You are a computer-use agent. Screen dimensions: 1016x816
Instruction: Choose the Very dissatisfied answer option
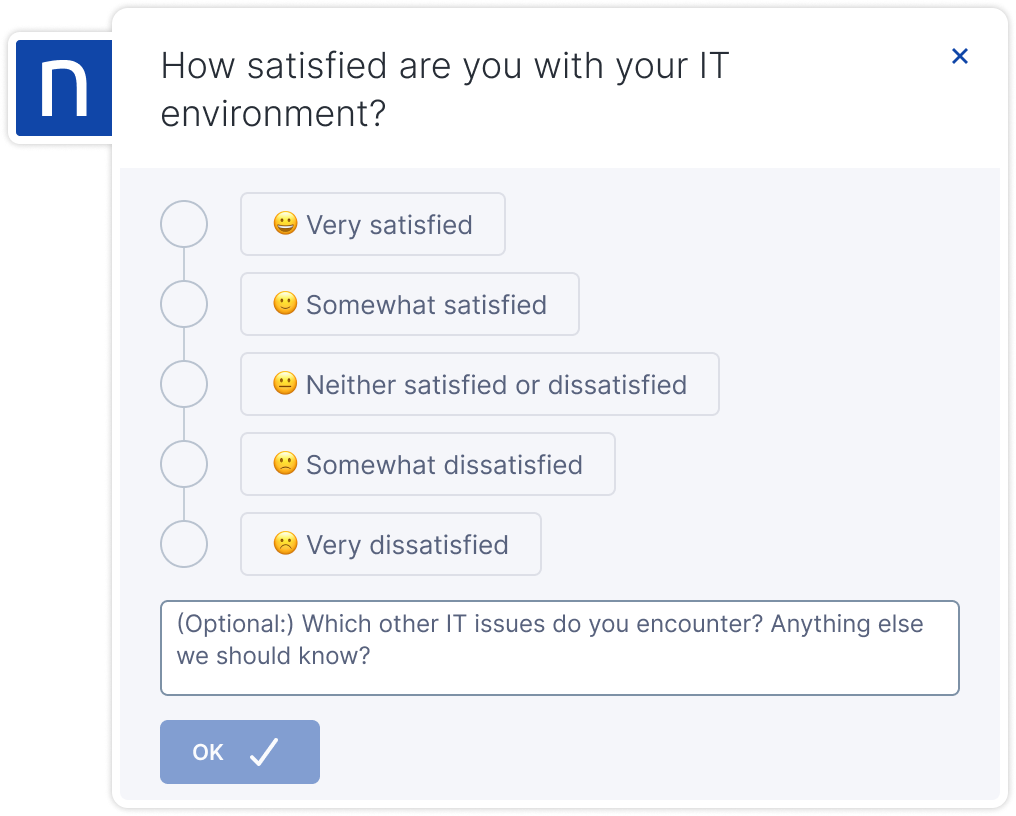click(390, 544)
